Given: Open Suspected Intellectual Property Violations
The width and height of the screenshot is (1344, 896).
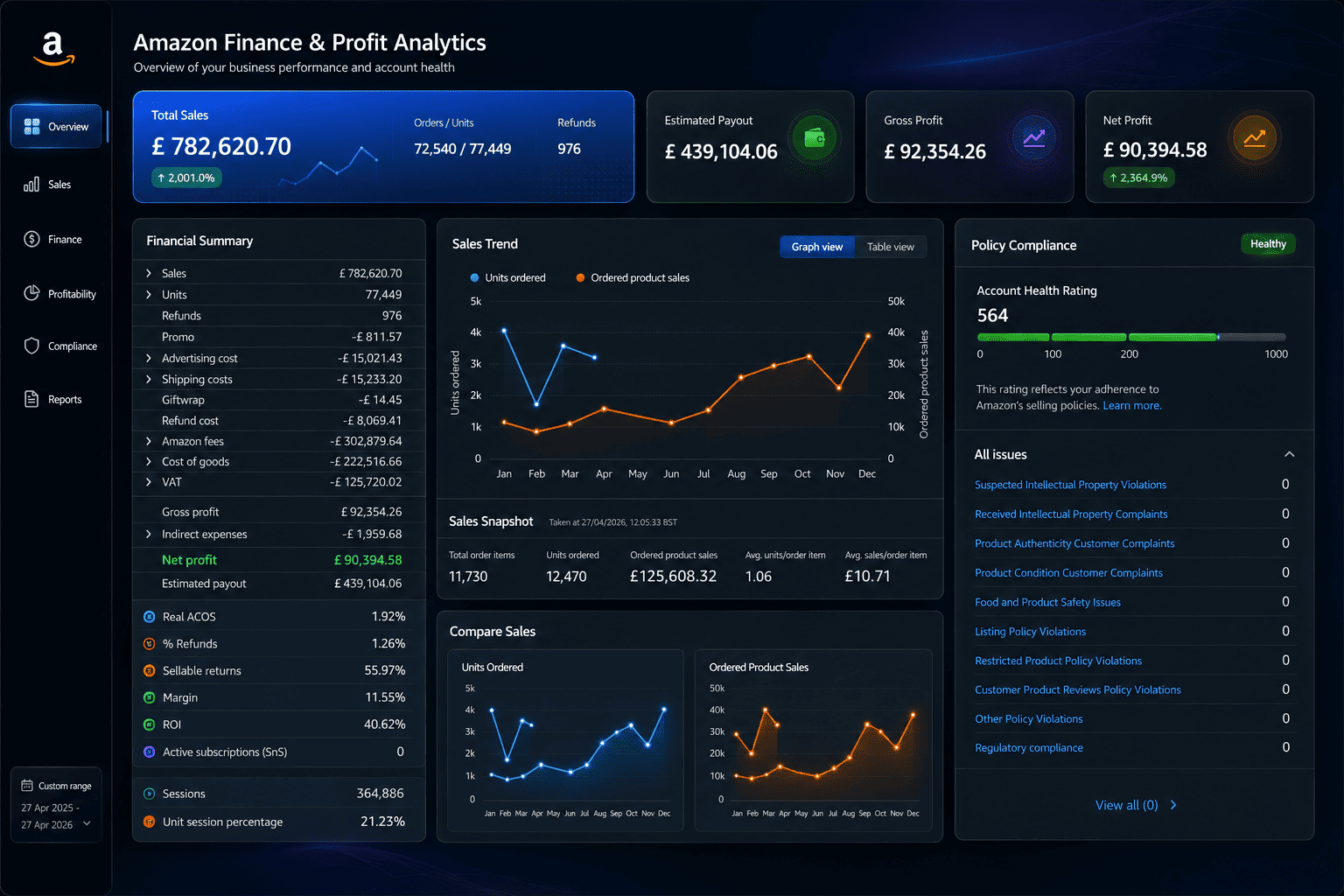Looking at the screenshot, I should pos(1070,485).
